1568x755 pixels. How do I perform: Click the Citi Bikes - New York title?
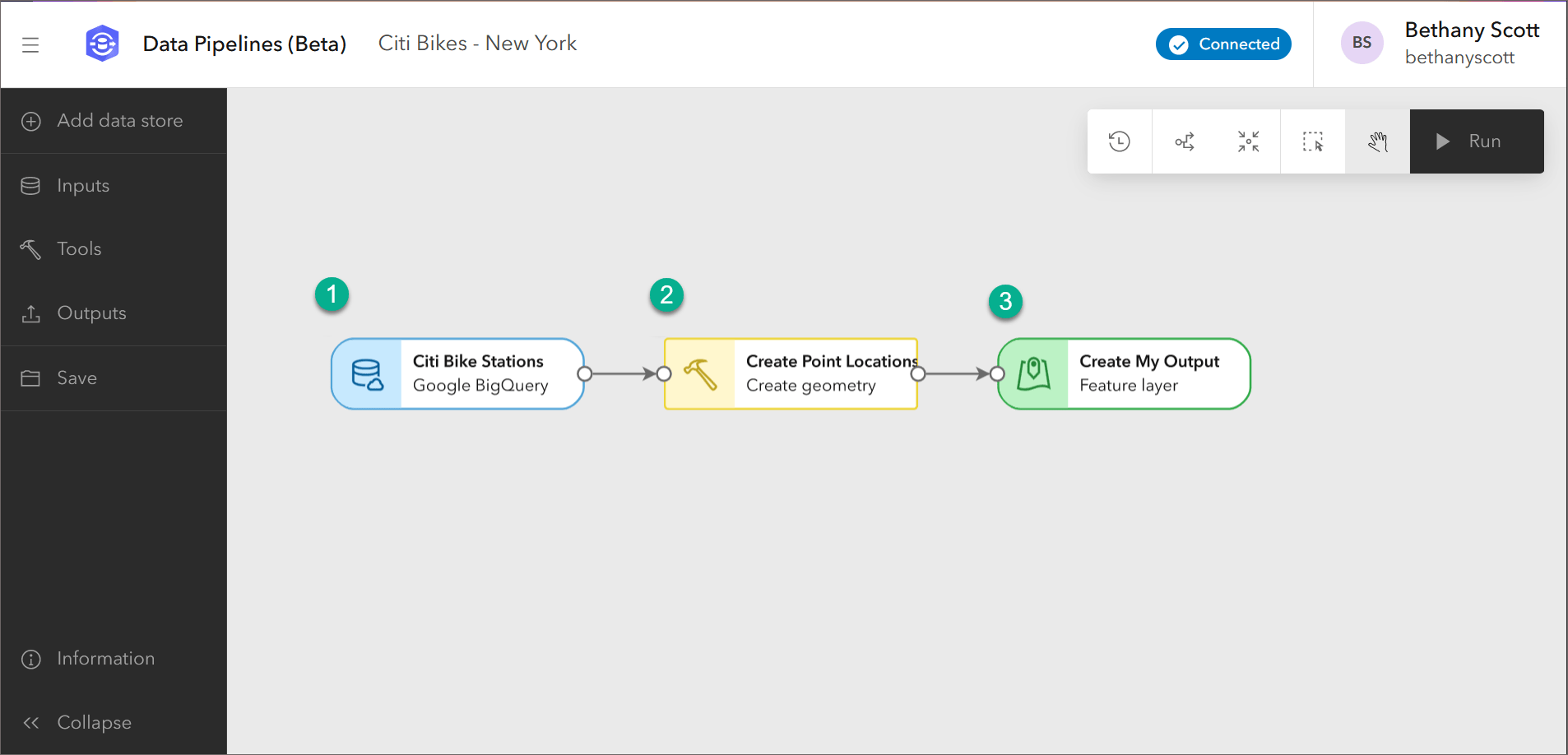click(x=476, y=43)
